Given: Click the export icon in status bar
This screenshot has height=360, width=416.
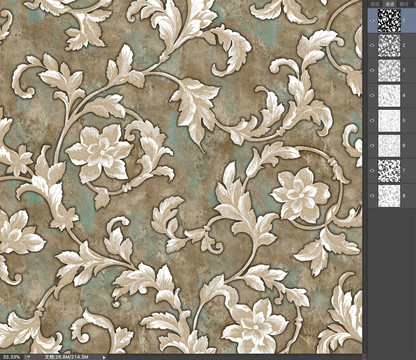Looking at the screenshot, I should pyautogui.click(x=27, y=357).
